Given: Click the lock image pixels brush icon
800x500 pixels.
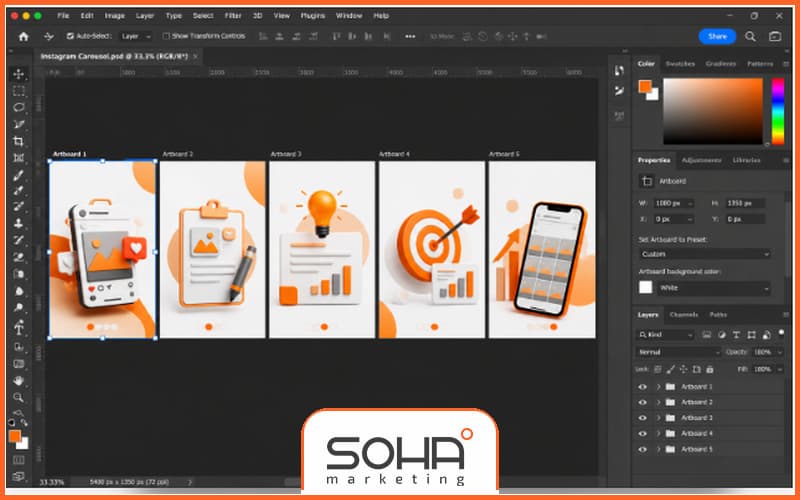Looking at the screenshot, I should [670, 369].
